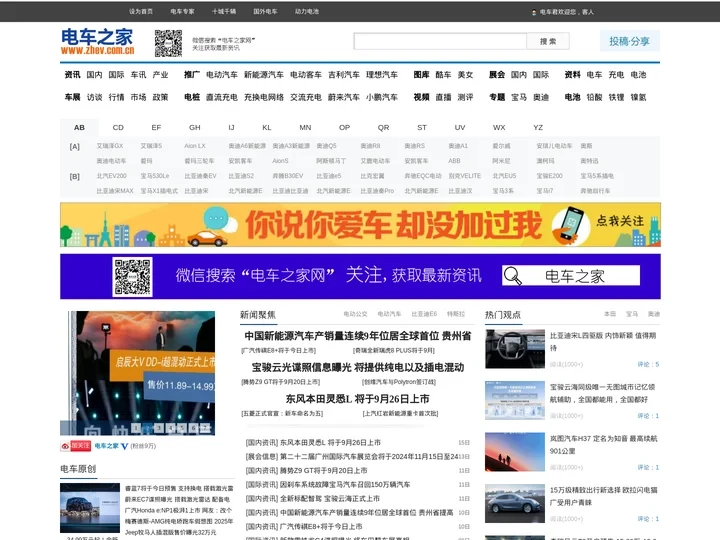Open 动力电池 in top bar
This screenshot has height=540, width=720.
pos(307,11)
